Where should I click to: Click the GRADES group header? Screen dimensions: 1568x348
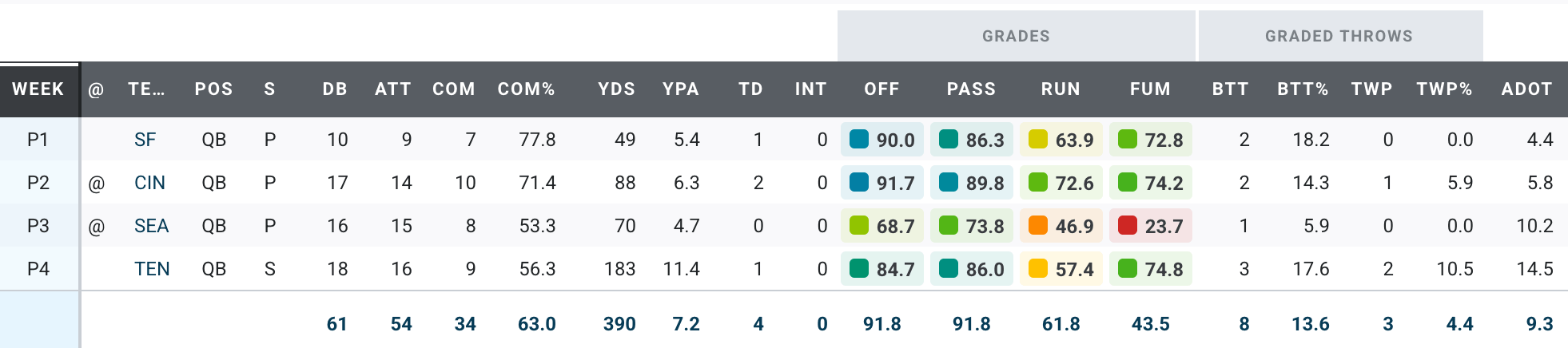[1016, 36]
